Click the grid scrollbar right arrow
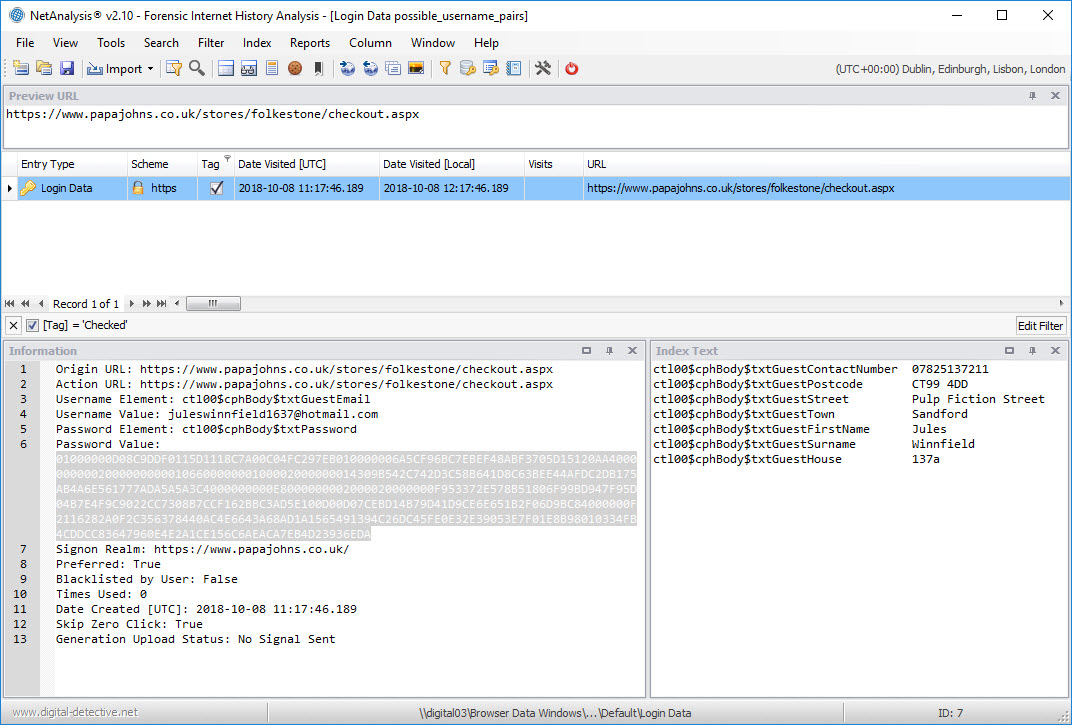Image resolution: width=1072 pixels, height=725 pixels. point(1062,304)
